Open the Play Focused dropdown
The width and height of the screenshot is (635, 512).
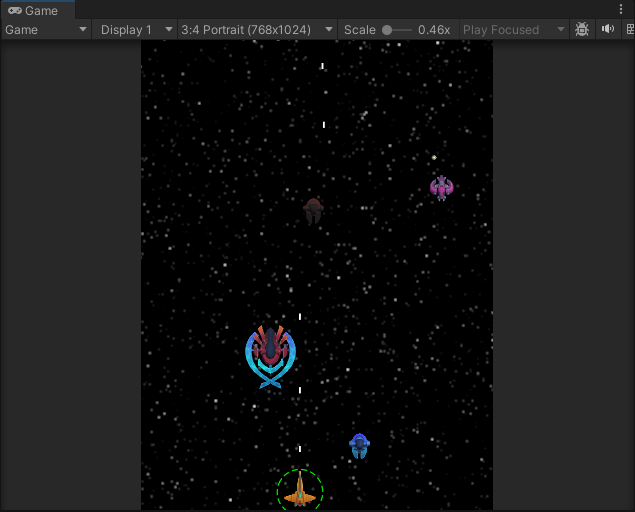[x=514, y=30]
